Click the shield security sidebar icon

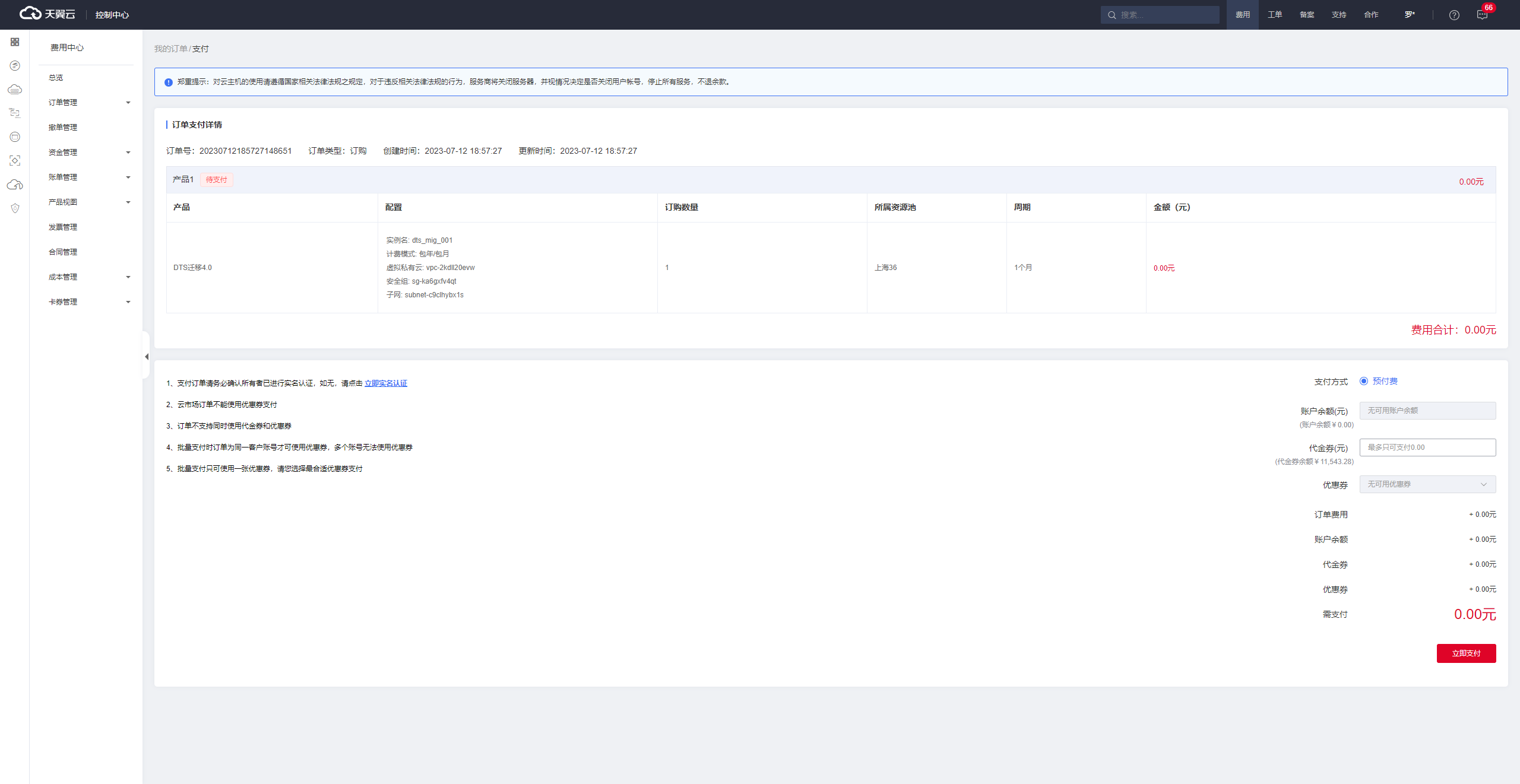pyautogui.click(x=15, y=208)
